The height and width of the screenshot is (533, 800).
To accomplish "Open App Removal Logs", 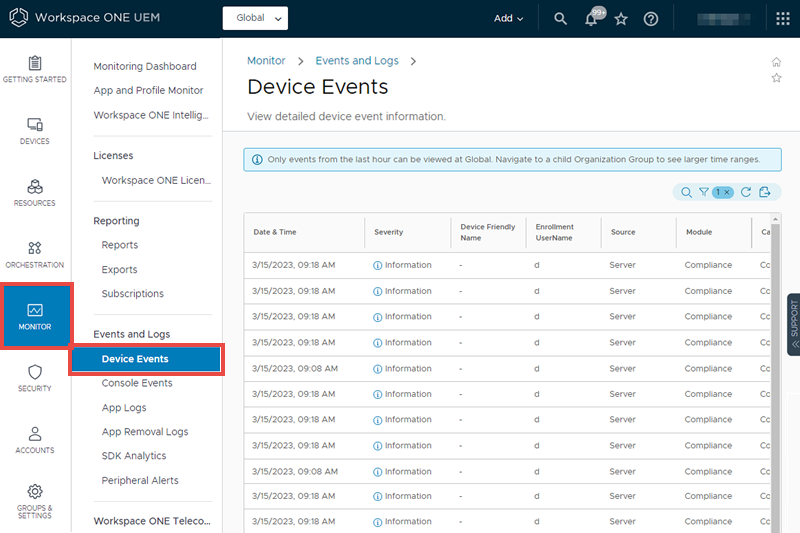I will 145,432.
